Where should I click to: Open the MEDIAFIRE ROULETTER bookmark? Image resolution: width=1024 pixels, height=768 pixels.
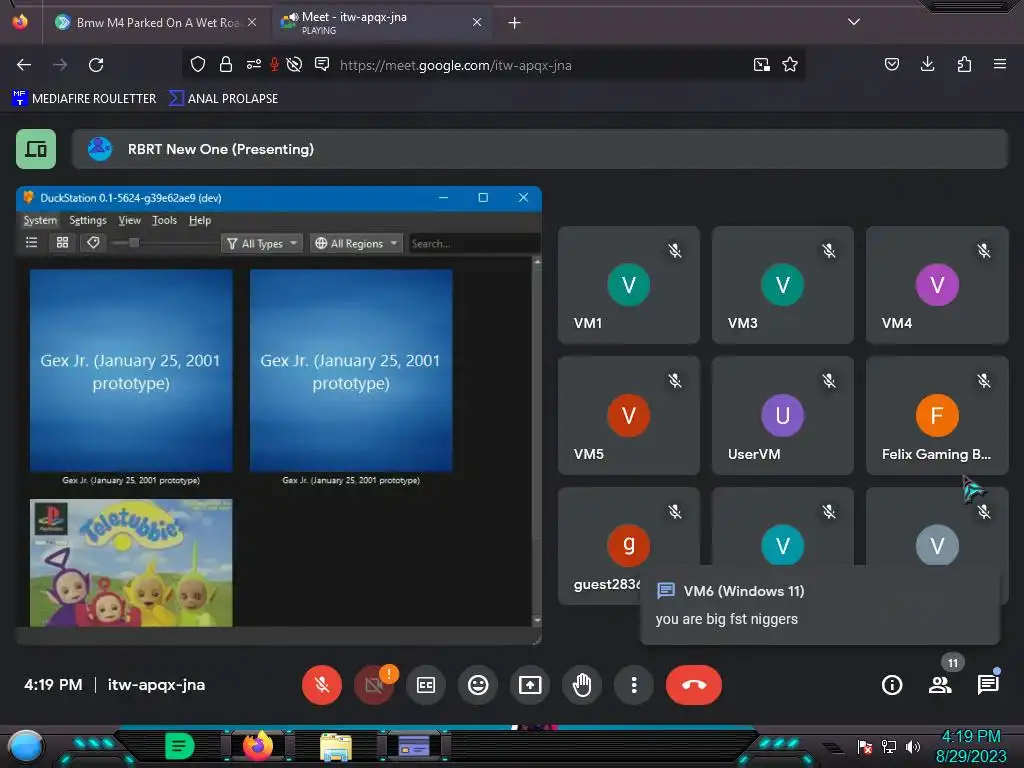(84, 99)
